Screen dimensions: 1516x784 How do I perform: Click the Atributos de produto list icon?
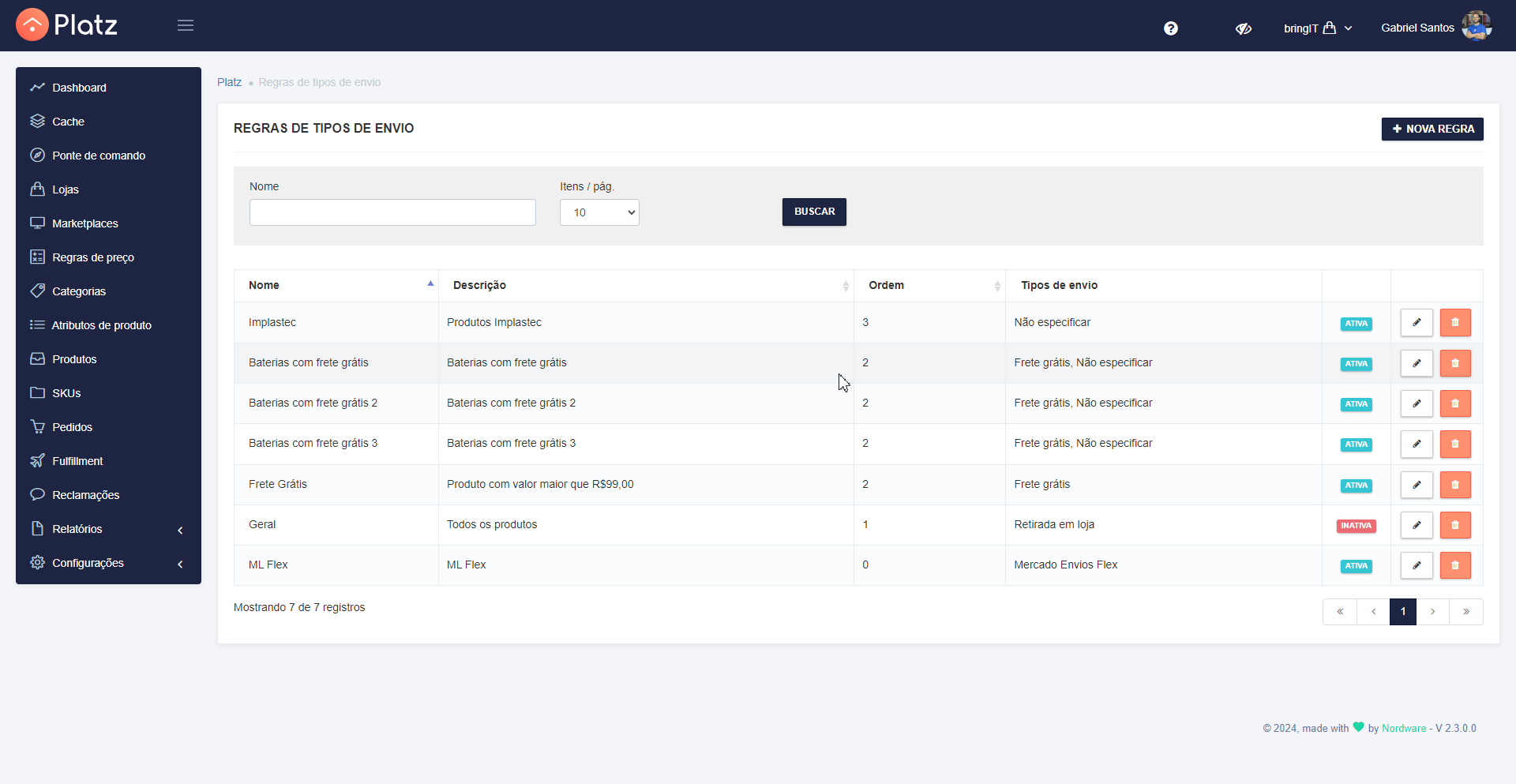tap(37, 324)
